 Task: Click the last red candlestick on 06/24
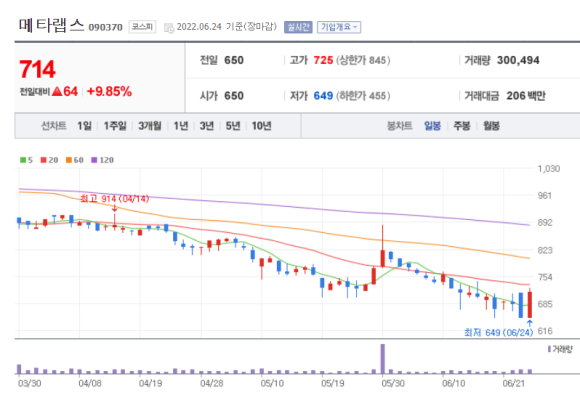coord(530,304)
